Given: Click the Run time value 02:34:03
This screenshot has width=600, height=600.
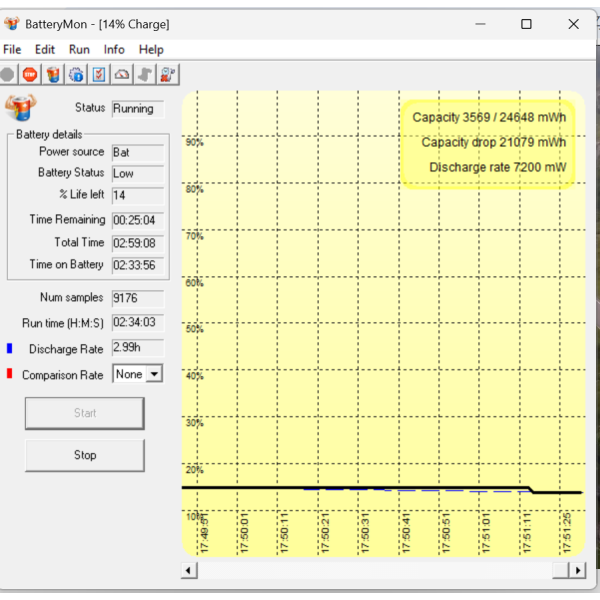Looking at the screenshot, I should (x=138, y=323).
